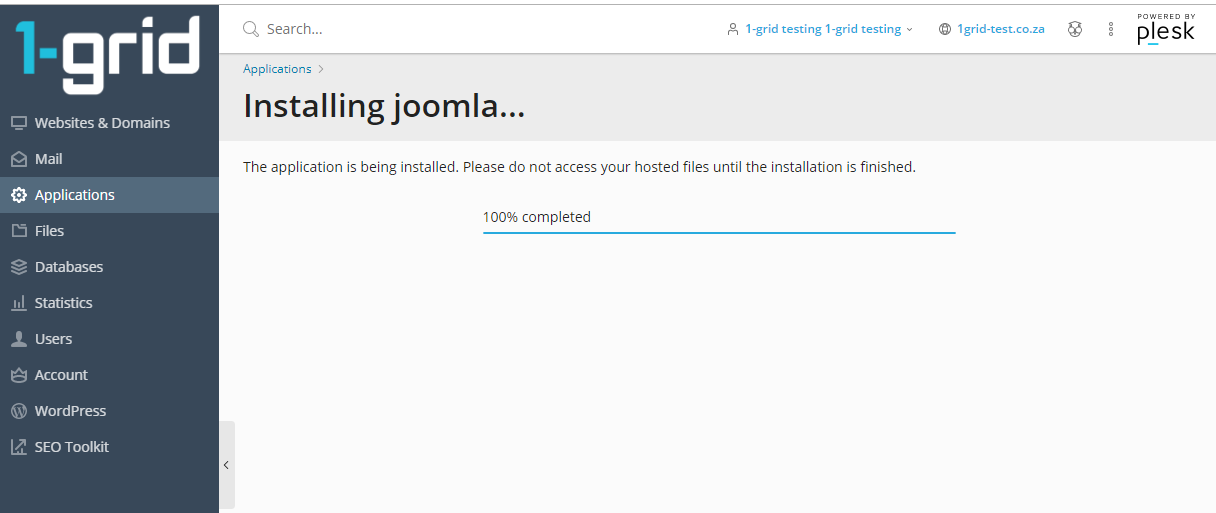Image resolution: width=1216 pixels, height=513 pixels.
Task: Click the 'Installing joomla...' heading
Action: (384, 106)
